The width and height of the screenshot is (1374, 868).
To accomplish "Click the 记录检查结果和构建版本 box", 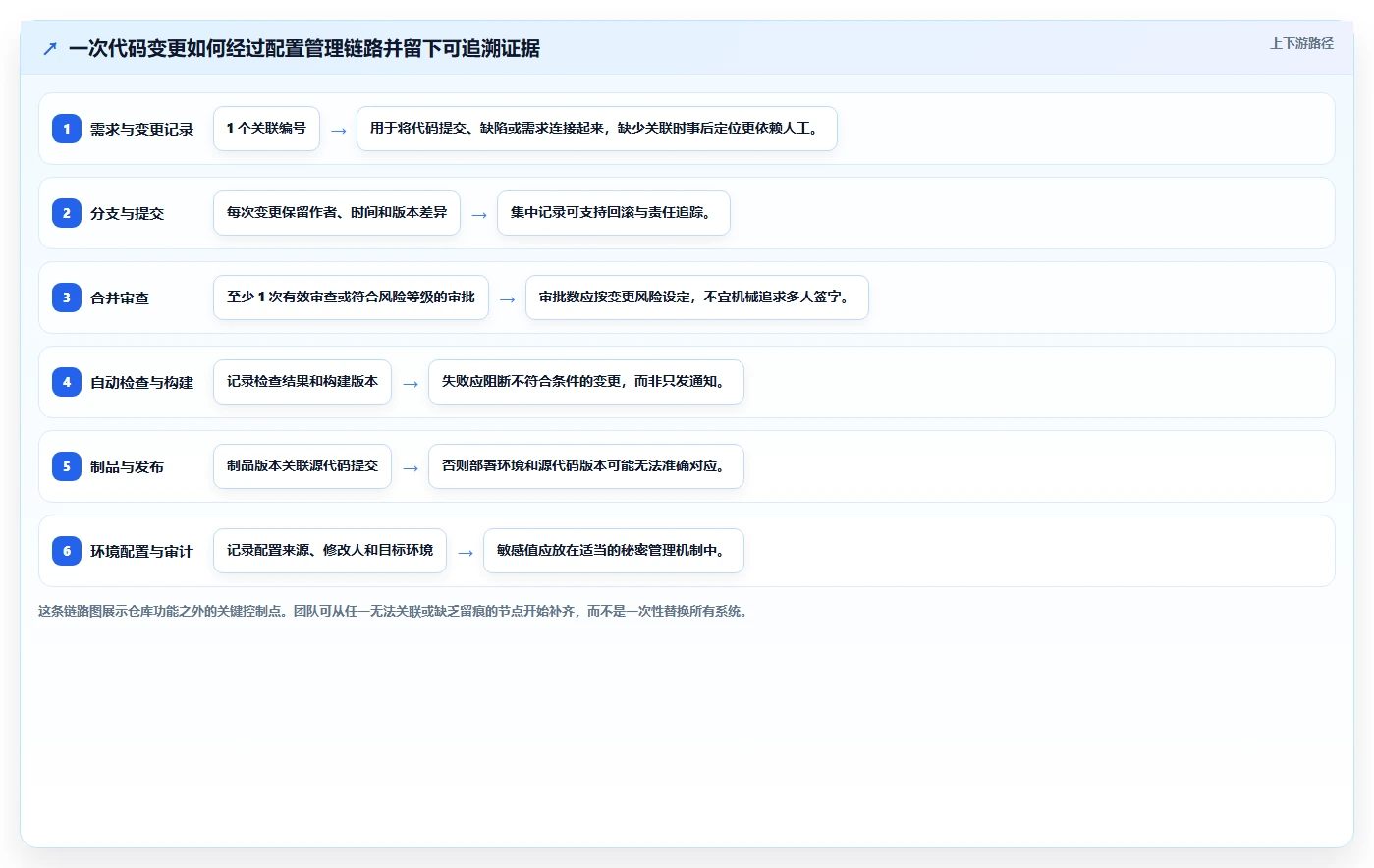I will (302, 382).
